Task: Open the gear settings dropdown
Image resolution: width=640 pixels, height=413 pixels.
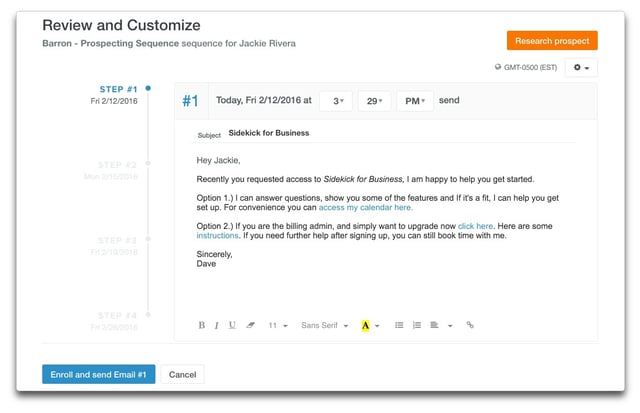Action: (581, 67)
